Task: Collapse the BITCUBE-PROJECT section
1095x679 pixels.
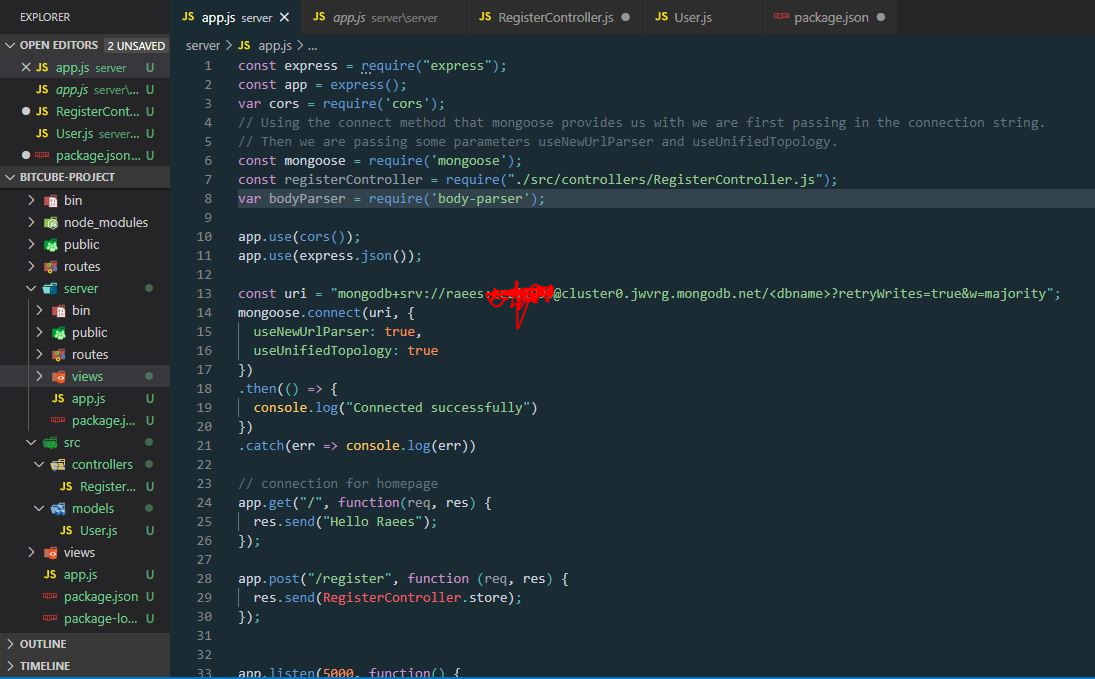Action: click(x=10, y=177)
